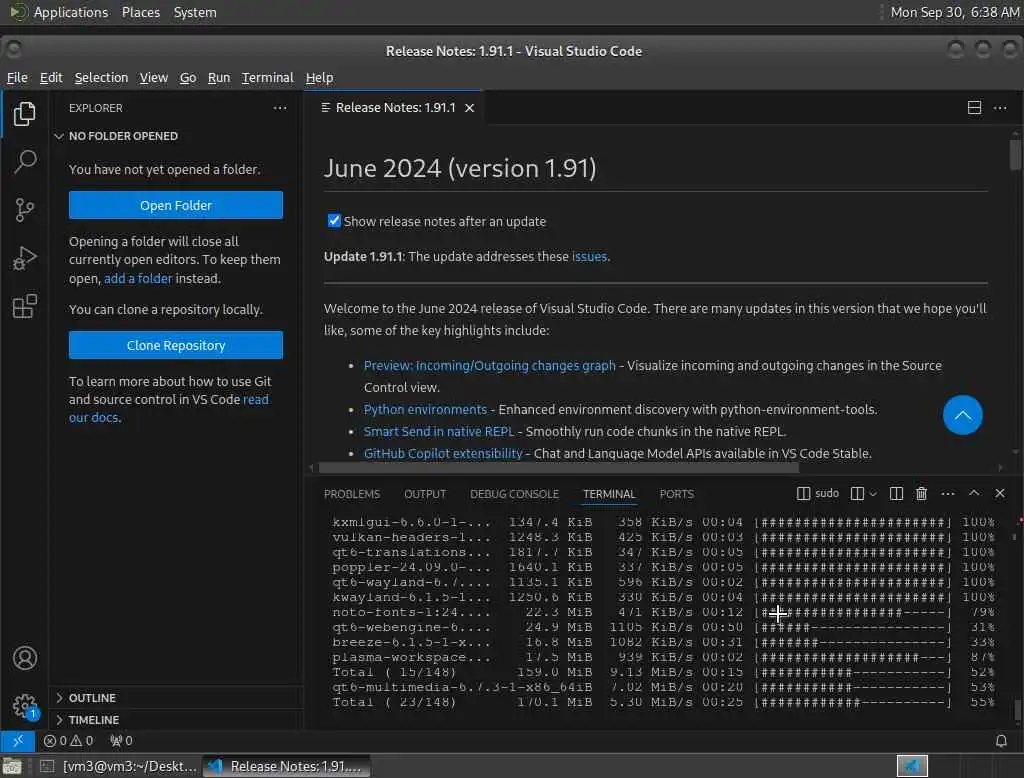
Task: Open the Run menu
Action: coord(219,78)
